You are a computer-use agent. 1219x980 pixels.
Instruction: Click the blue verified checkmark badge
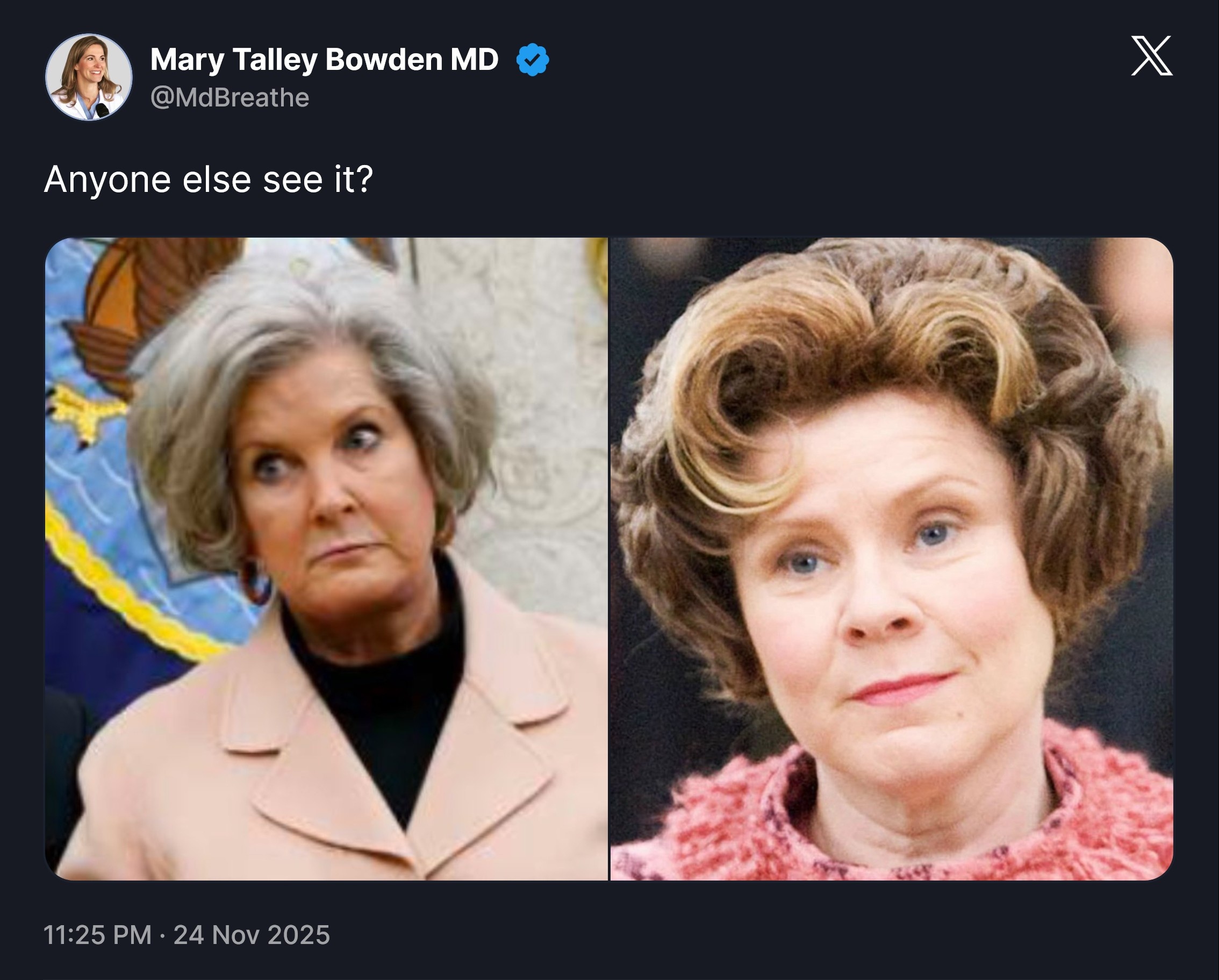(x=532, y=60)
